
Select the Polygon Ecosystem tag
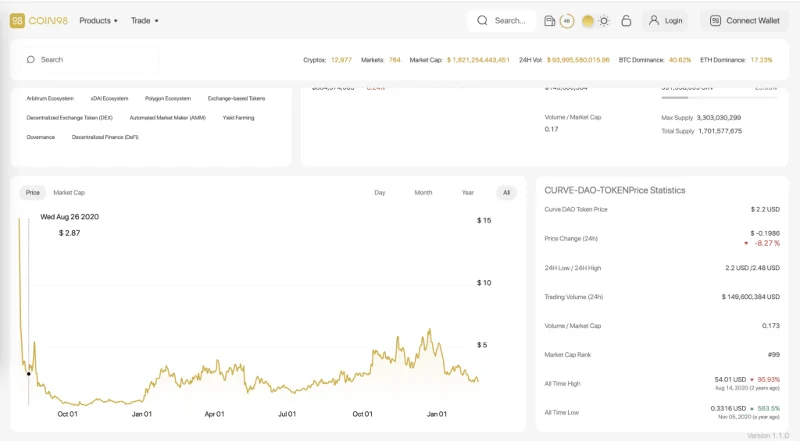tap(168, 99)
